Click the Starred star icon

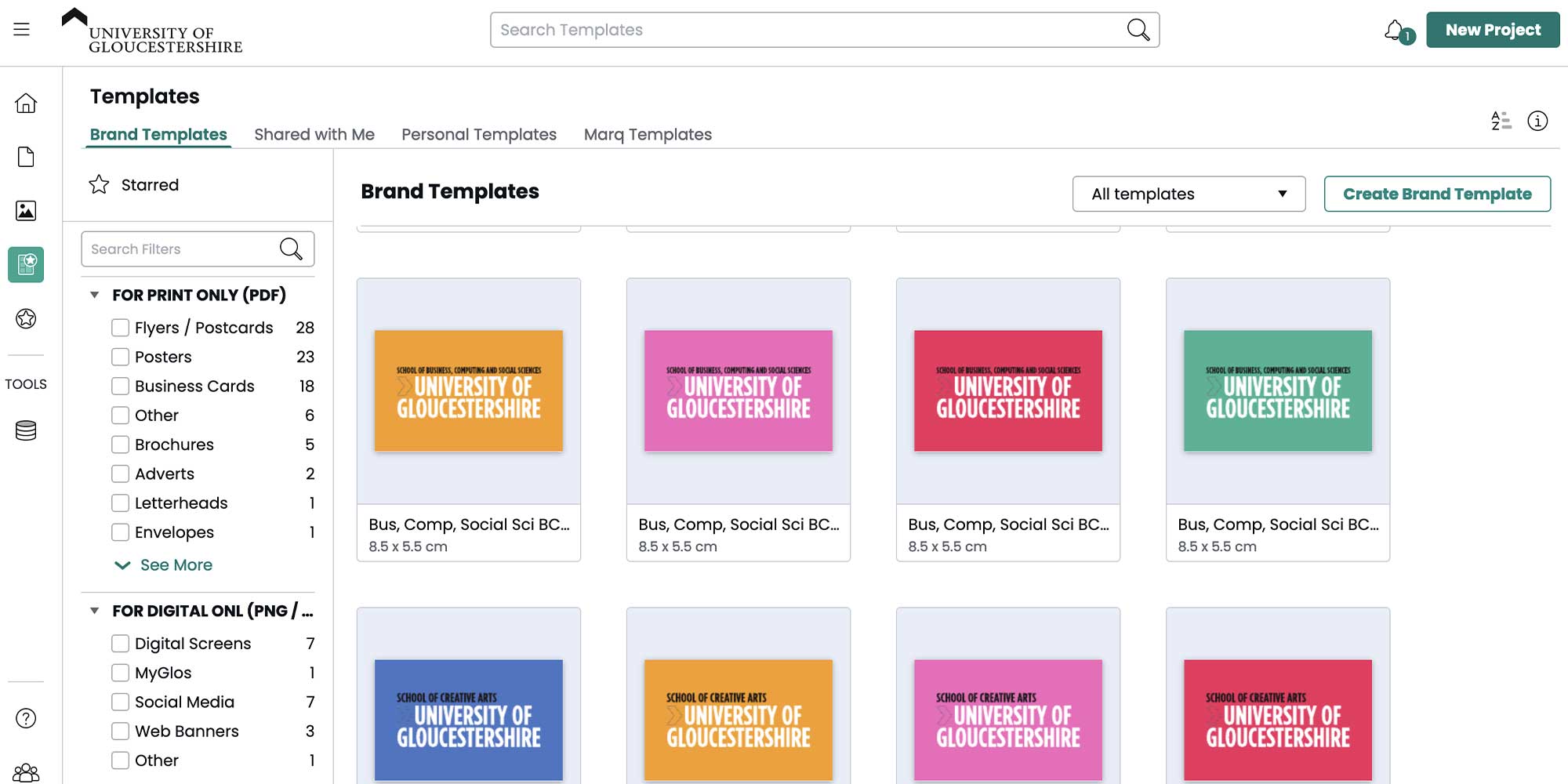(x=99, y=184)
